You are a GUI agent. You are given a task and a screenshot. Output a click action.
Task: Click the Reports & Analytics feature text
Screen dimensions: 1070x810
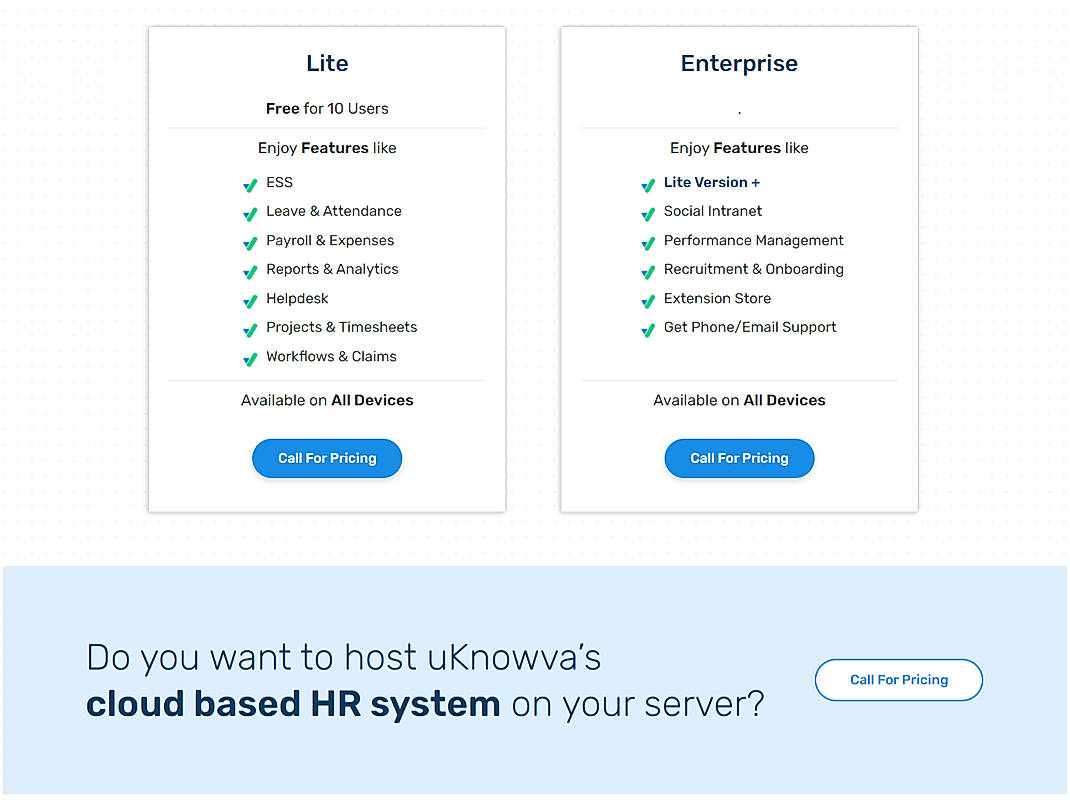(332, 269)
